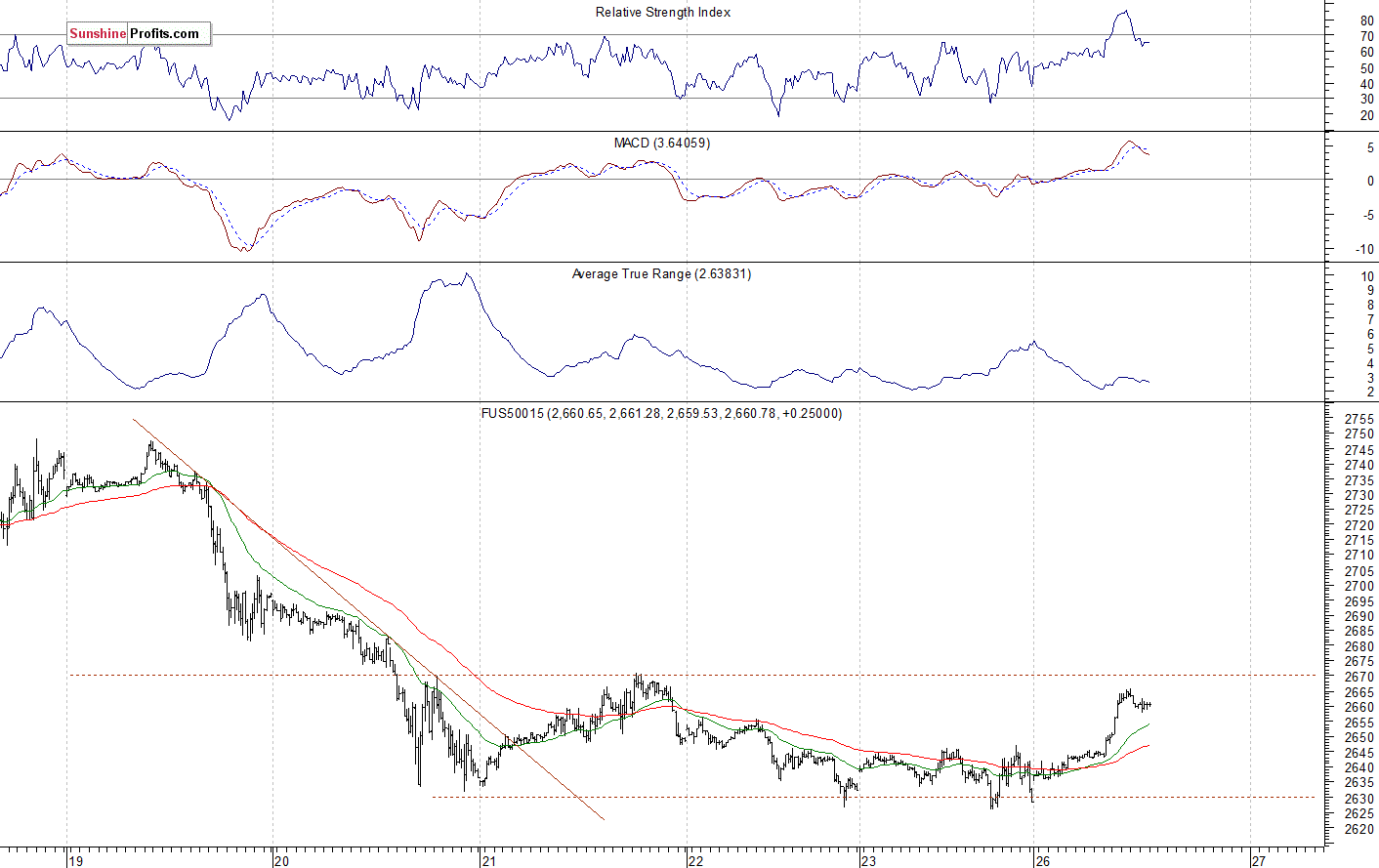Click the ATR axis value 2

click(1370, 393)
